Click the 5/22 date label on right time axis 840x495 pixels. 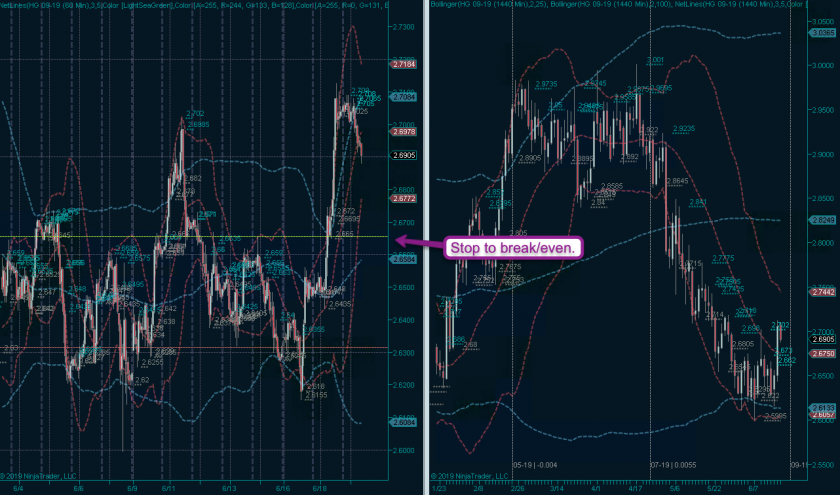coord(714,489)
